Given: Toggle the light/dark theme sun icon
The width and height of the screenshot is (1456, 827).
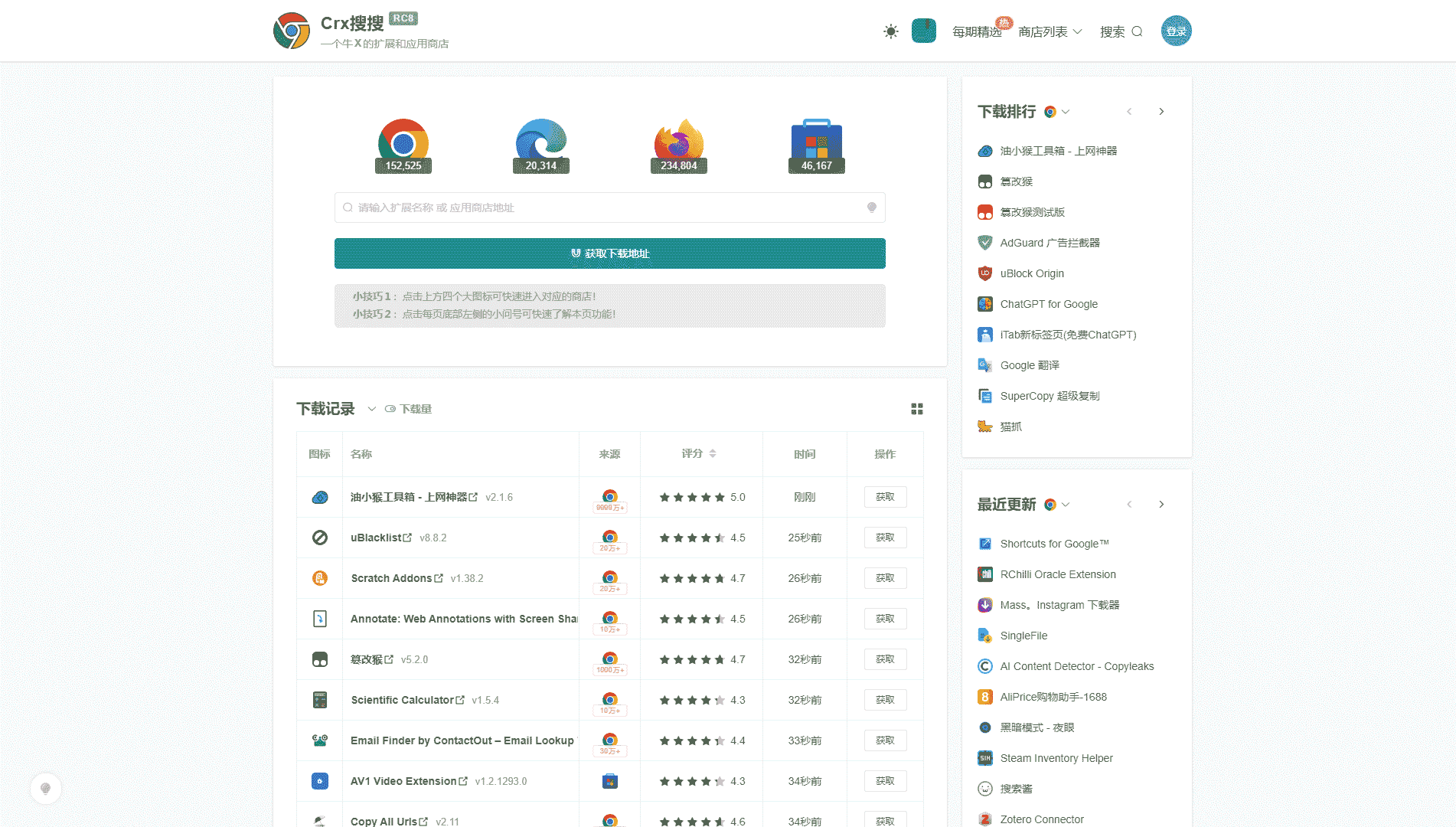Looking at the screenshot, I should tap(890, 31).
